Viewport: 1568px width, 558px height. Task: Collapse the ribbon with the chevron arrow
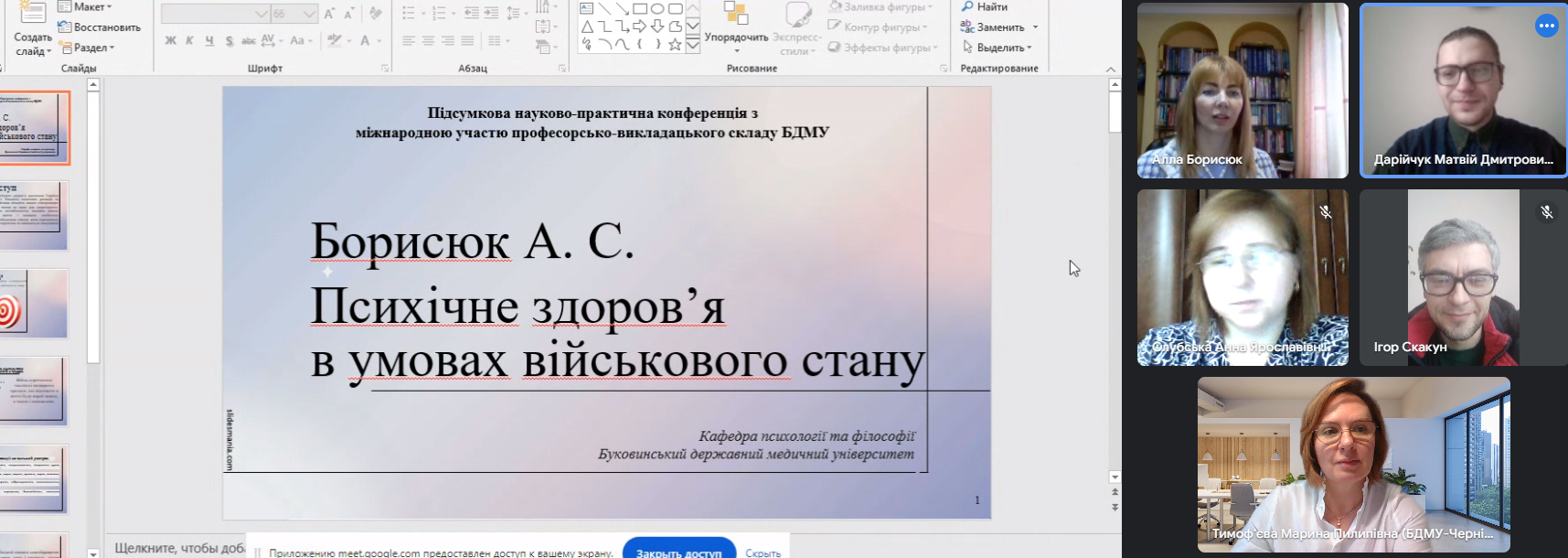tap(1111, 70)
